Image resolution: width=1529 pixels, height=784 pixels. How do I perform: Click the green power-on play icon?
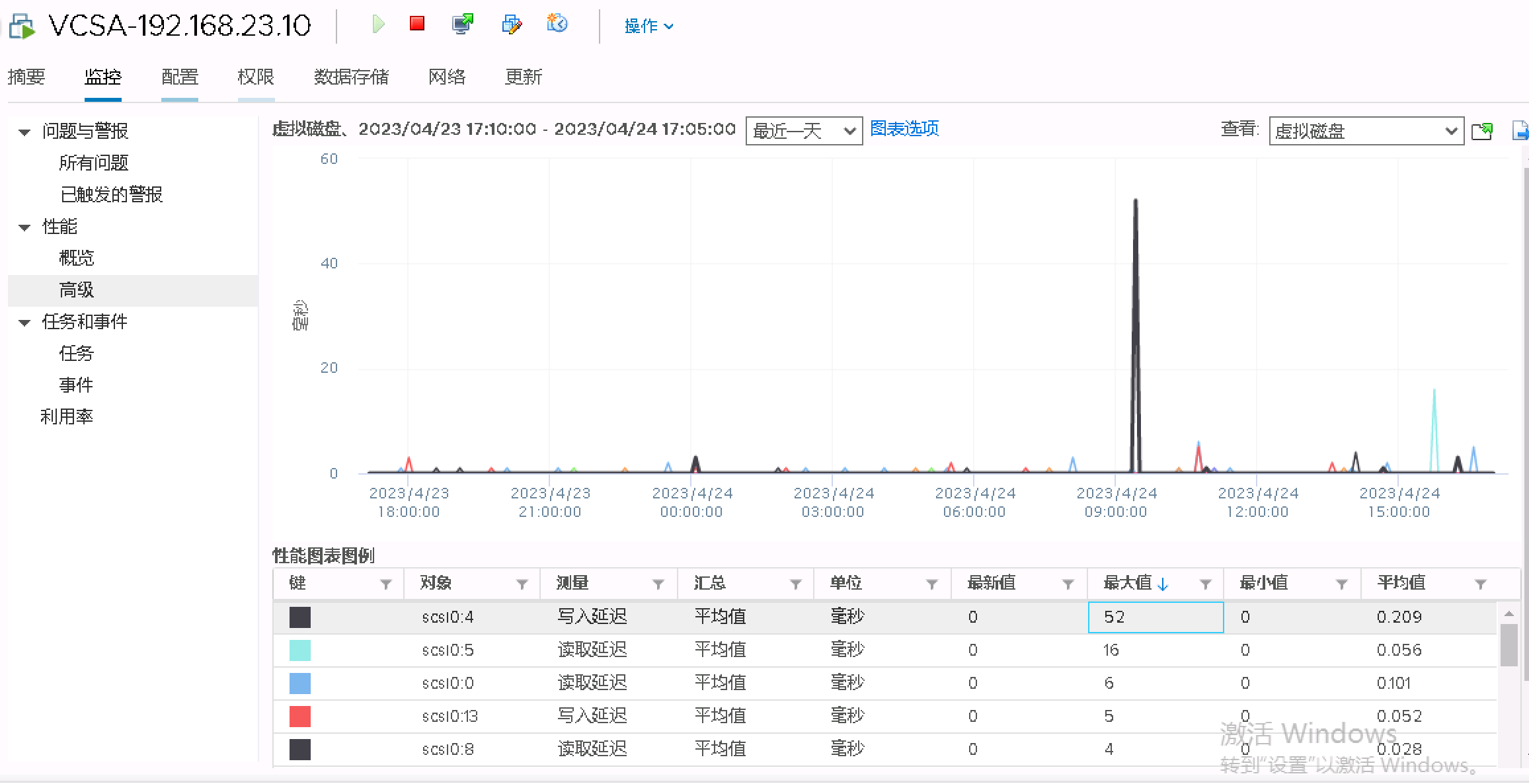pyautogui.click(x=378, y=24)
